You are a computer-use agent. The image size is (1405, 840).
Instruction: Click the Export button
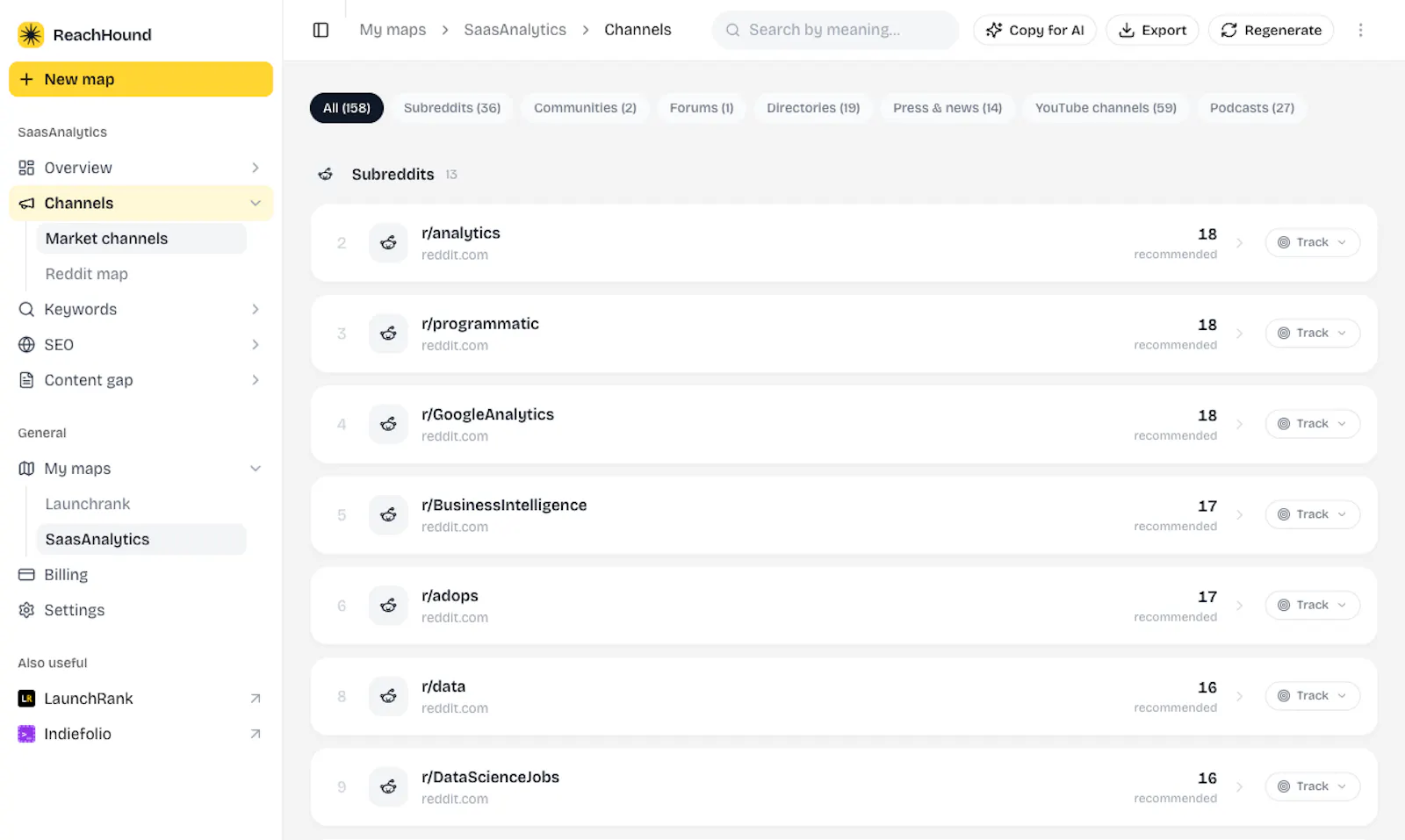click(1152, 30)
